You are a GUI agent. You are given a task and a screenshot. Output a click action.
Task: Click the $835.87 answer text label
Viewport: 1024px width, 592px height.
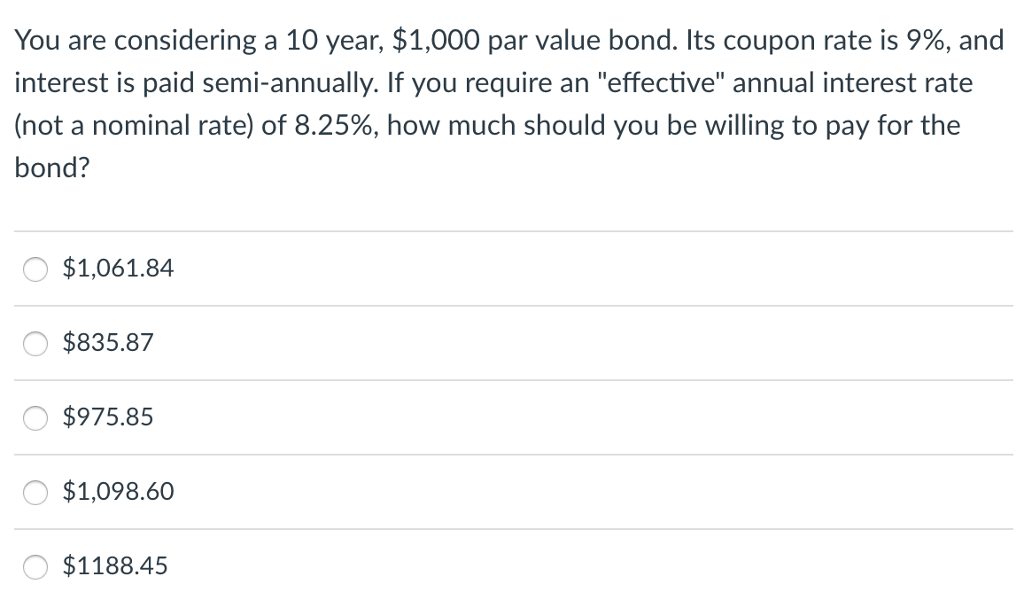coord(107,343)
